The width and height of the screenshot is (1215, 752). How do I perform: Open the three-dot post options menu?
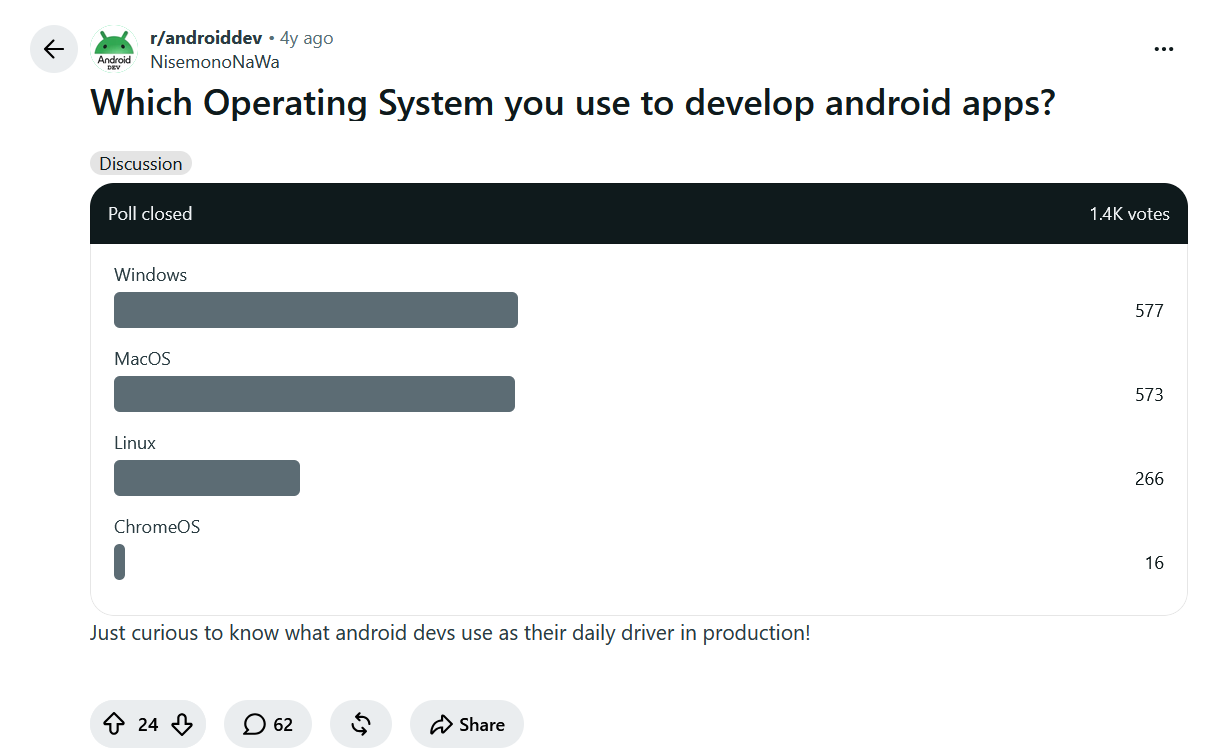click(x=1163, y=49)
